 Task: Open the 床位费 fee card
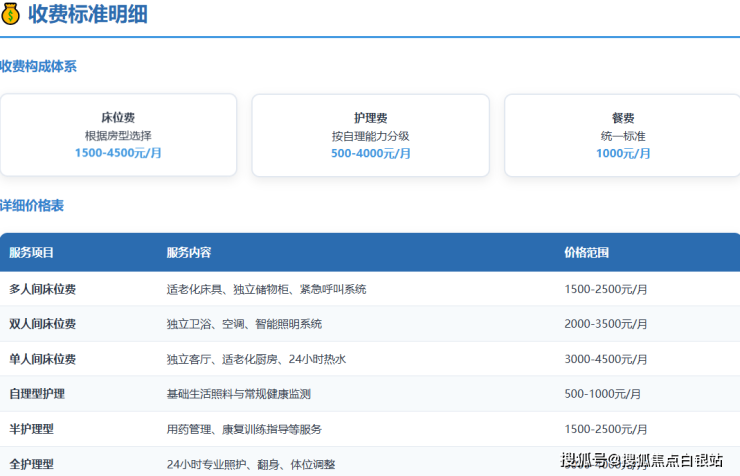[118, 134]
